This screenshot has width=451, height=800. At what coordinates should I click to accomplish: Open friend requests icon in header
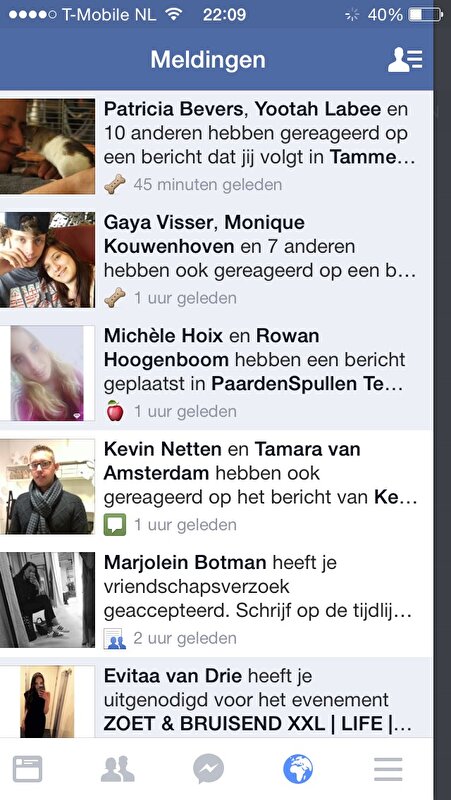pyautogui.click(x=405, y=60)
